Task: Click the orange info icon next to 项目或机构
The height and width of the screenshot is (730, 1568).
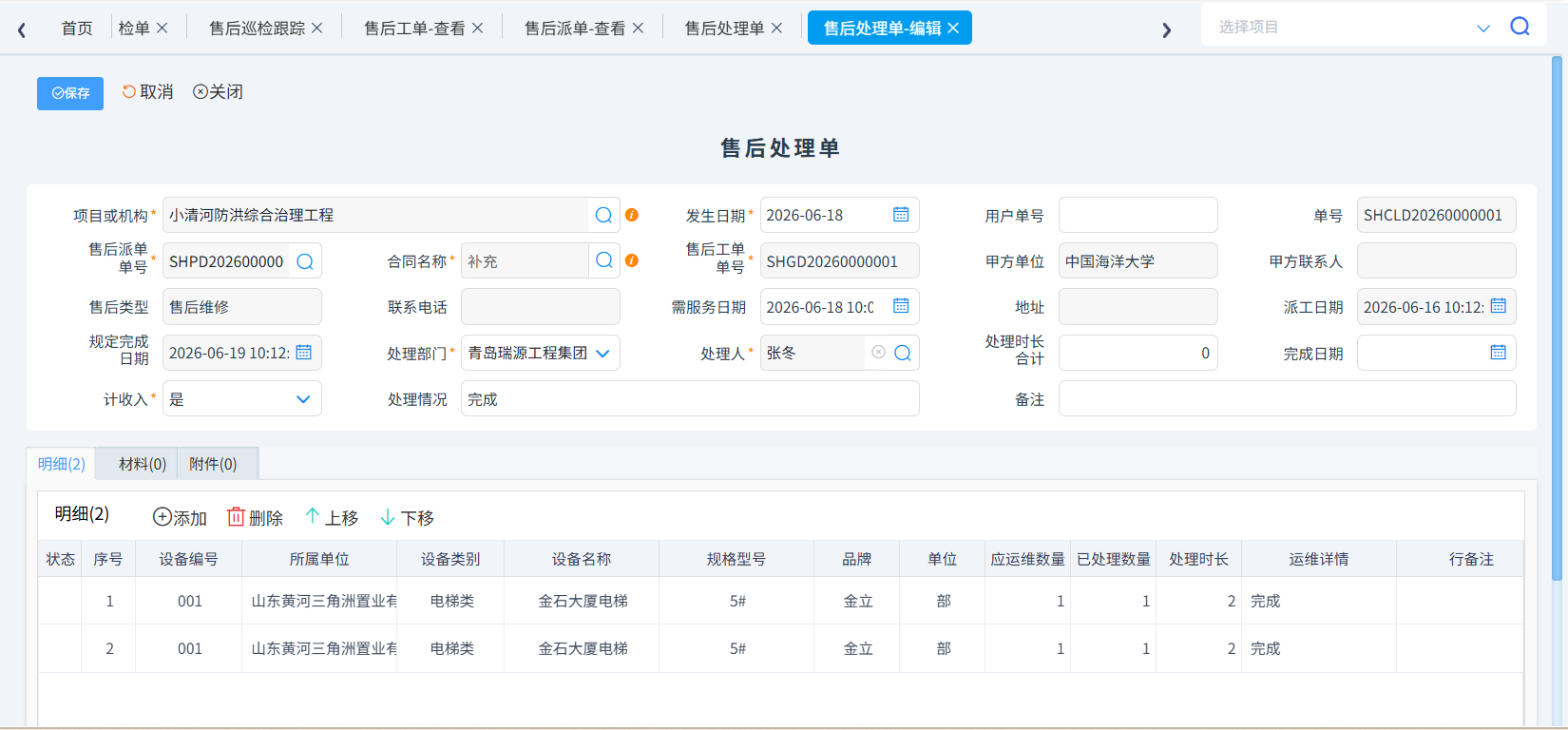Action: tap(632, 216)
